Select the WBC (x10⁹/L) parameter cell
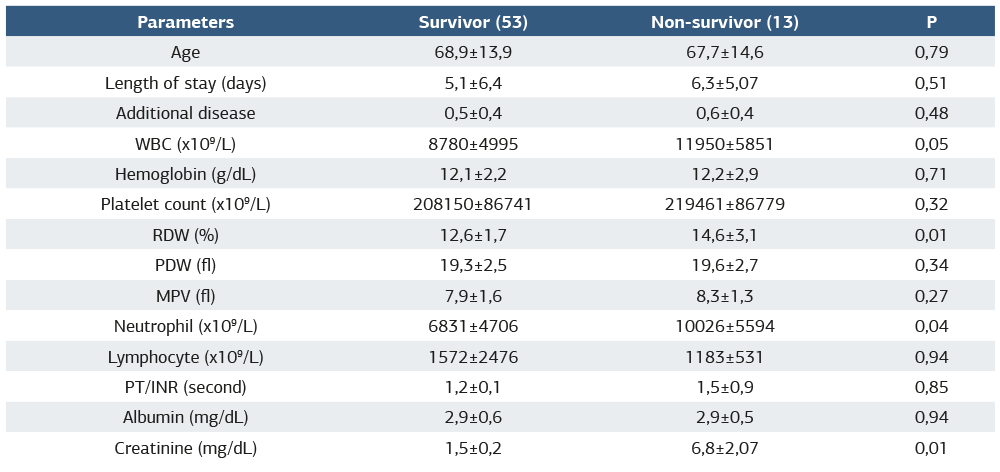 click(x=185, y=144)
